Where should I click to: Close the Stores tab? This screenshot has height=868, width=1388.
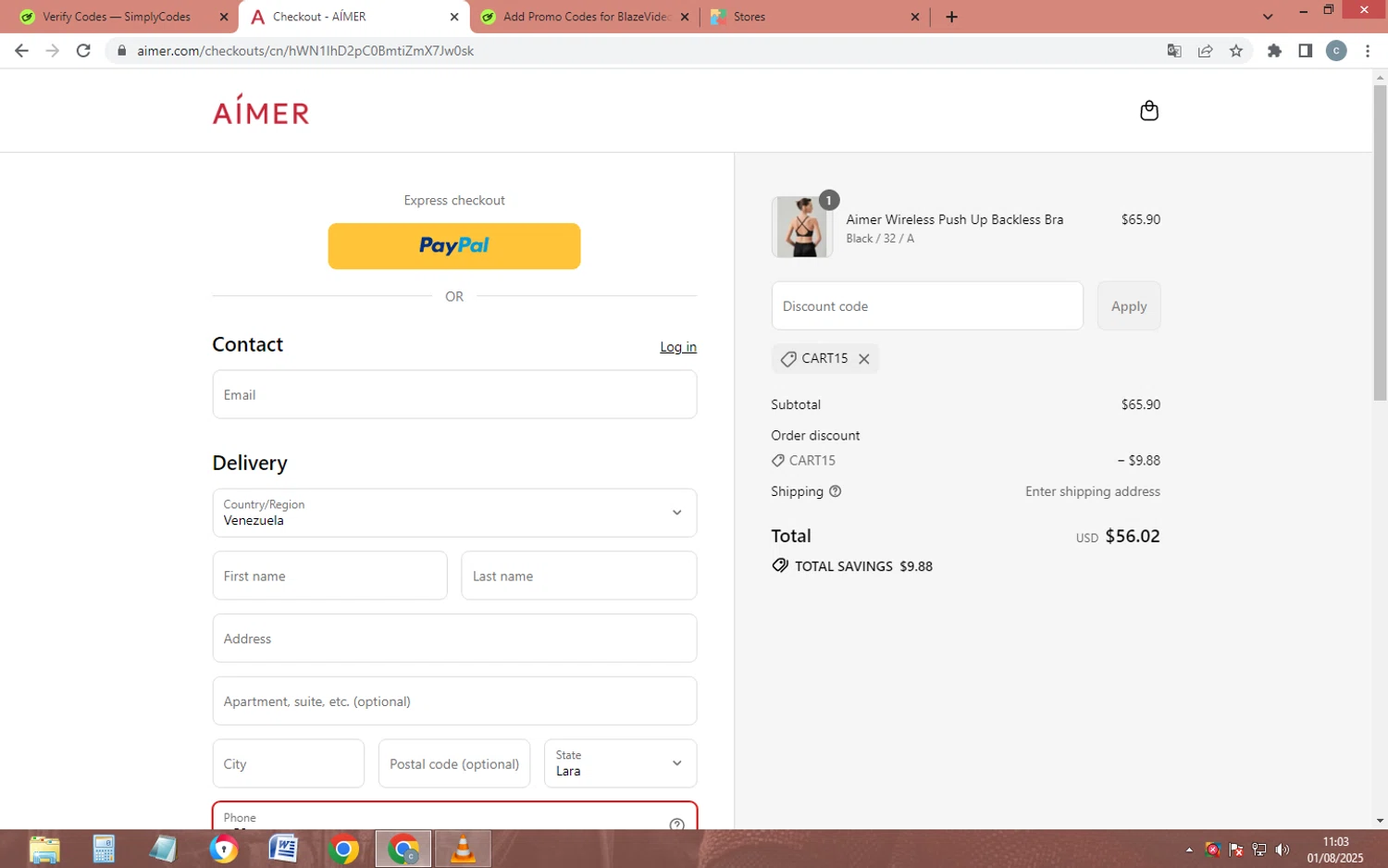tap(914, 17)
